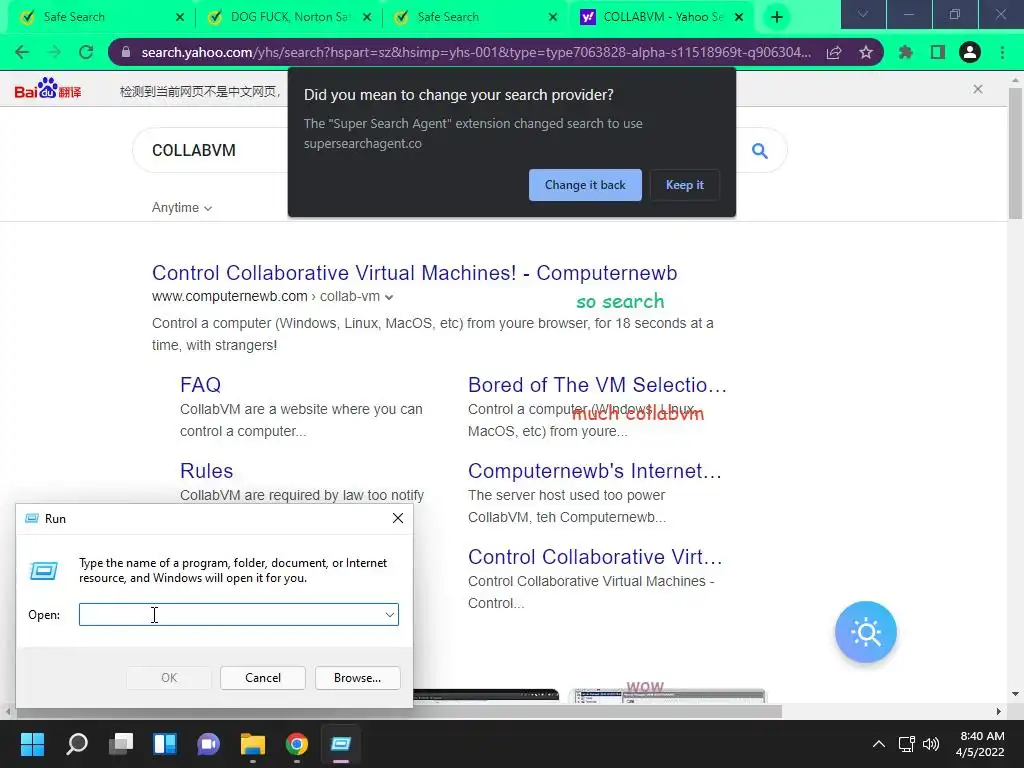Viewport: 1024px width, 768px height.
Task: Open Chrome tab search chevron
Action: tap(863, 14)
